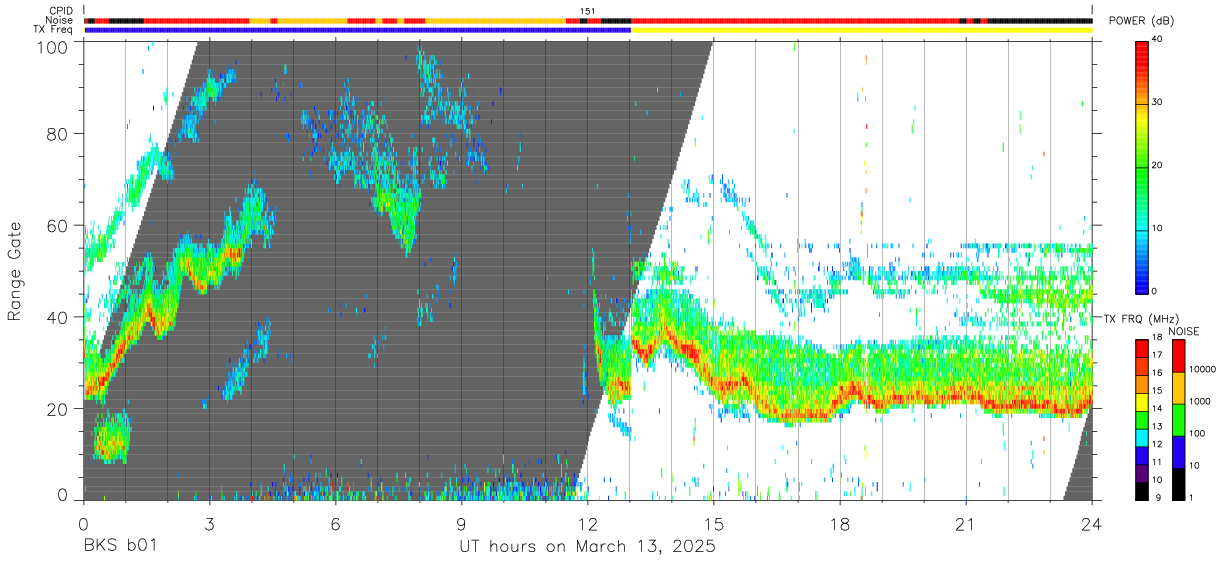The height and width of the screenshot is (567, 1228).
Task: Click the TX FRQ (MHz) color scale
Action: tap(1141, 419)
